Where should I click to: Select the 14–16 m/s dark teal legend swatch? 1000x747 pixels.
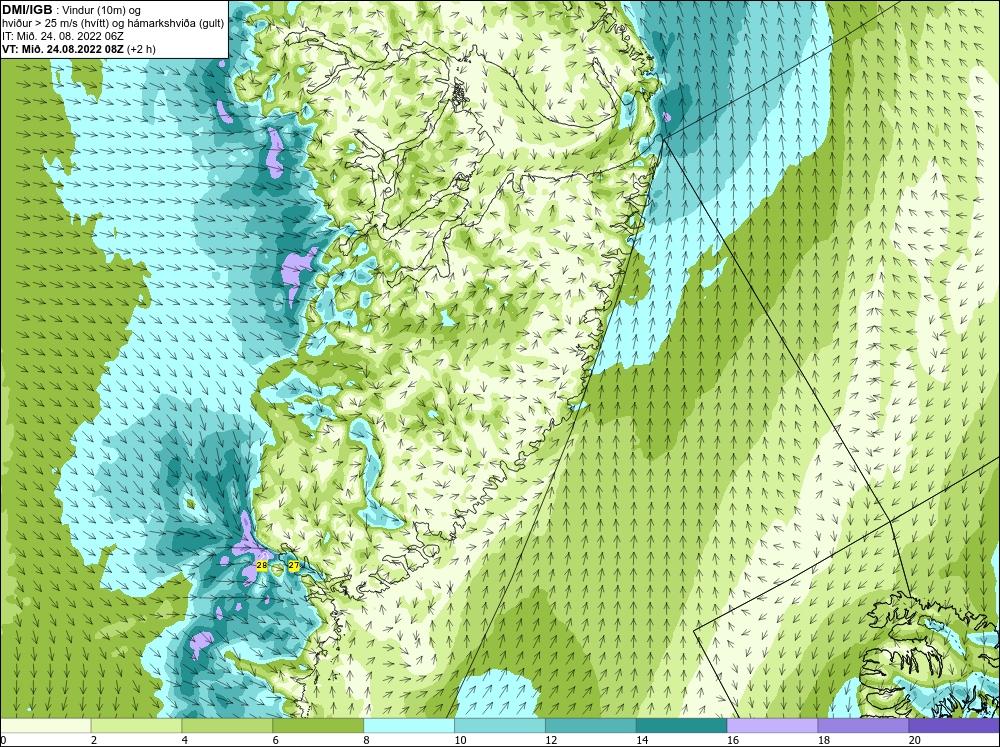click(x=682, y=725)
